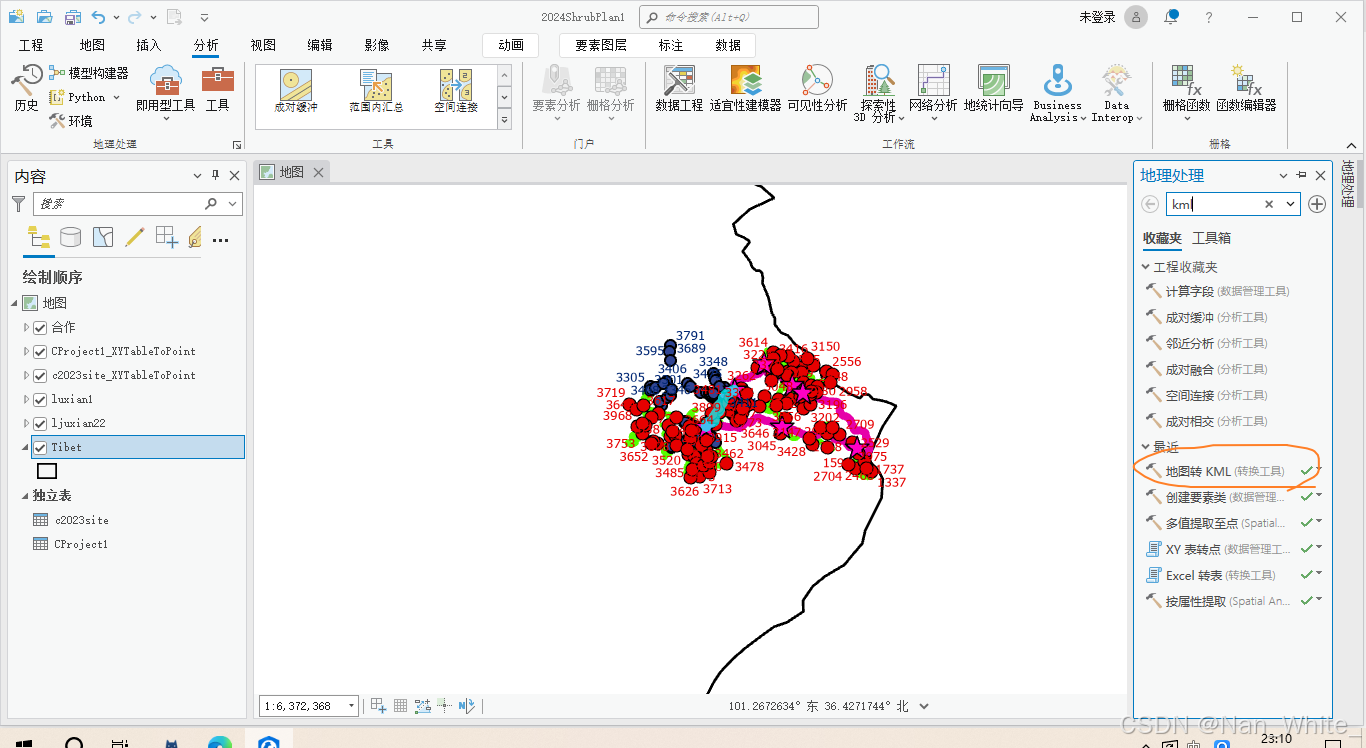Screen dimensions: 1366x748
Task: Open the Environments (环境) settings
Action: coord(70,121)
